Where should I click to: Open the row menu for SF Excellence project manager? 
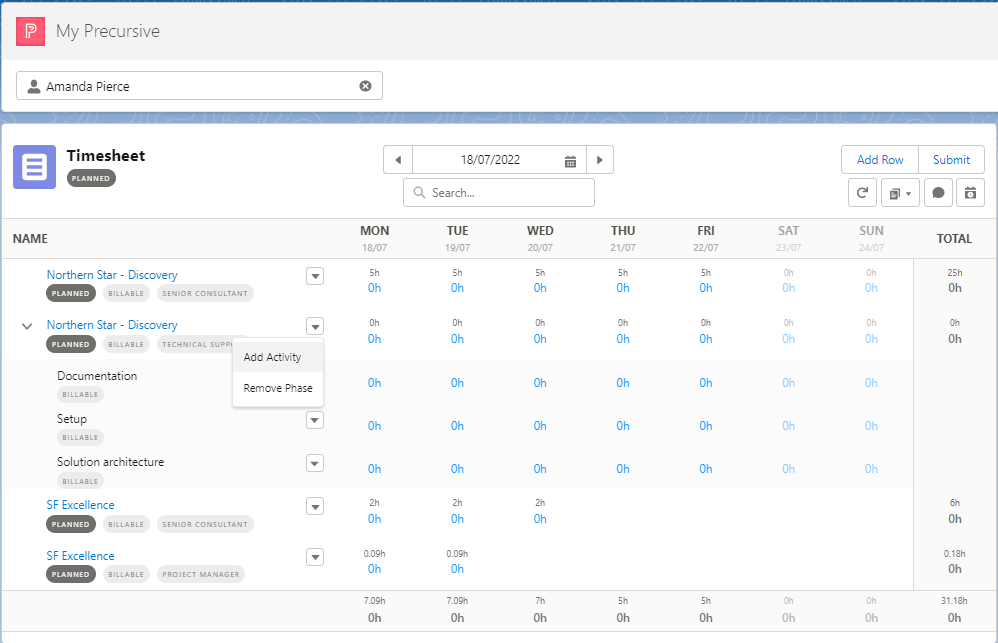pos(315,556)
